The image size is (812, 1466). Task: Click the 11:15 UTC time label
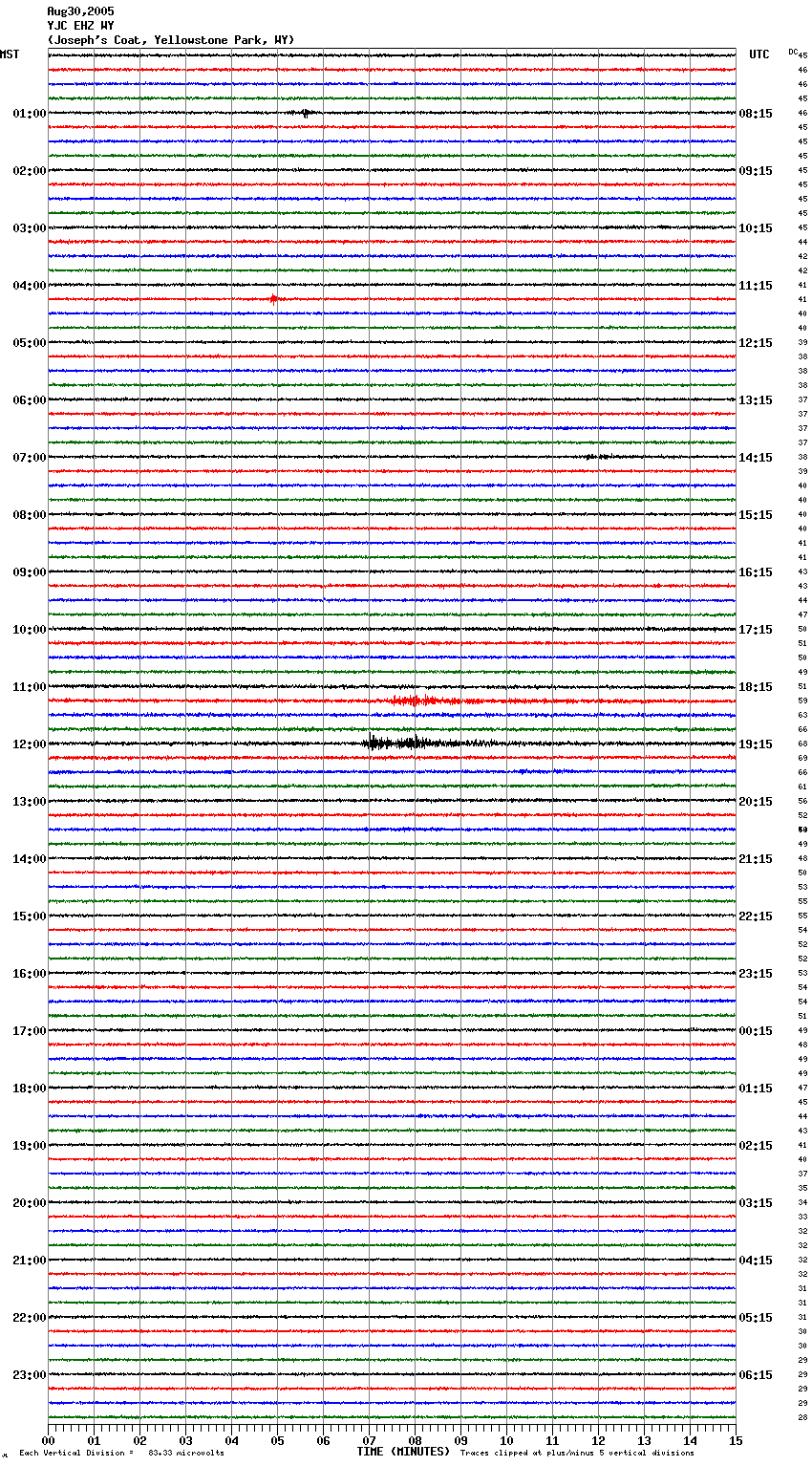coord(756,286)
